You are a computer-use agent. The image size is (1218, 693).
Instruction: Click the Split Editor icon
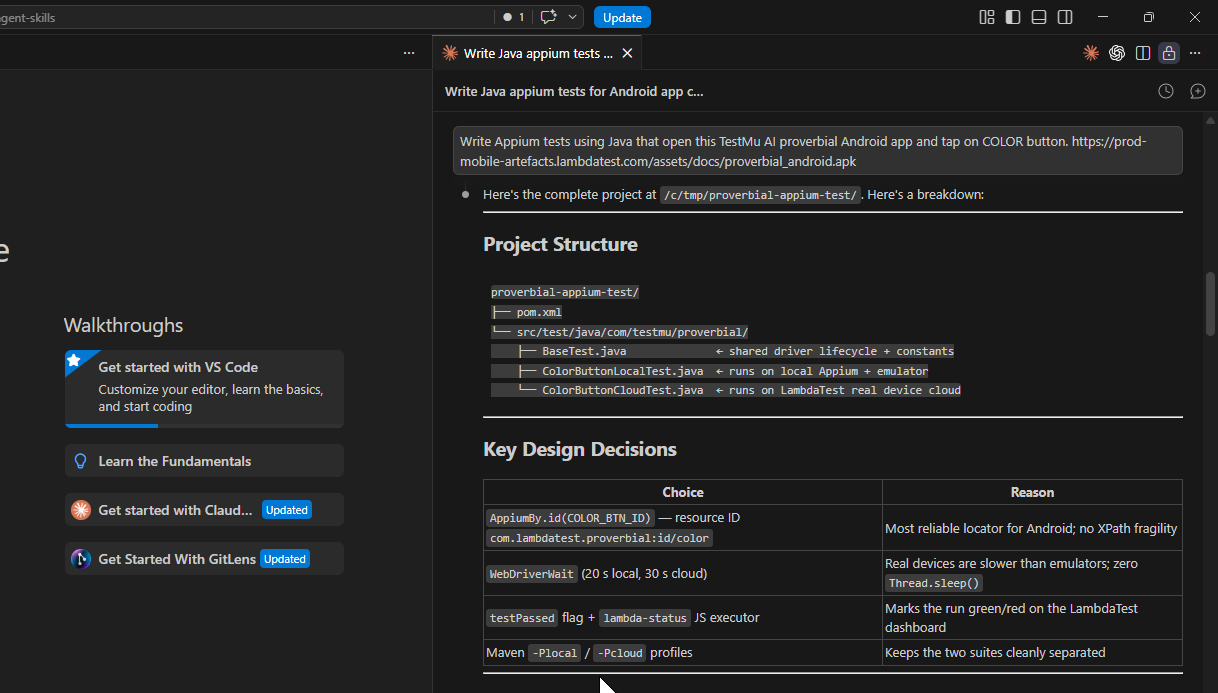[x=1143, y=53]
